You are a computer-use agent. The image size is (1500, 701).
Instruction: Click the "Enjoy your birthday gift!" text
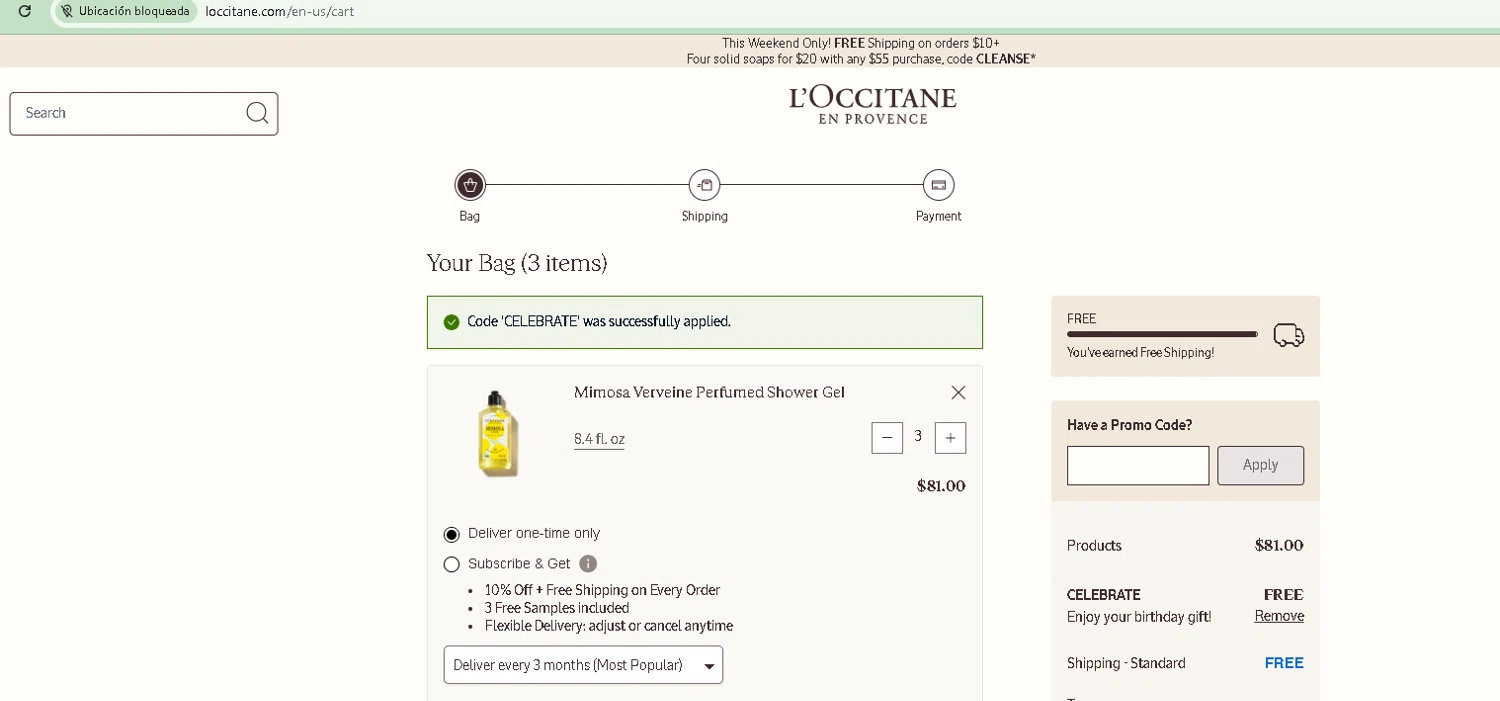point(1139,617)
